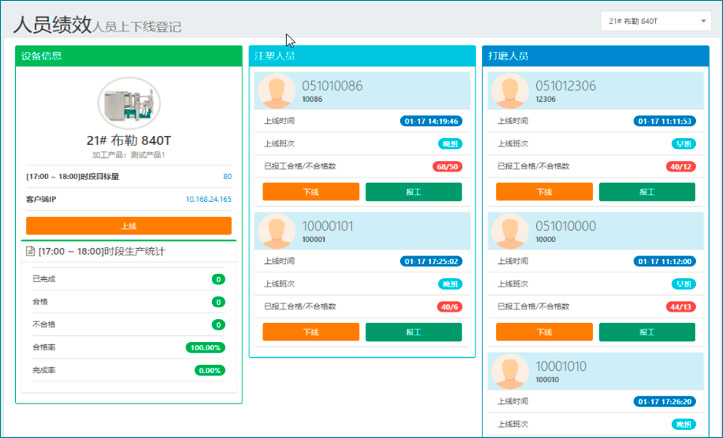723x438 pixels.
Task: Click 下线 for employee 051012306
Action: 544,192
